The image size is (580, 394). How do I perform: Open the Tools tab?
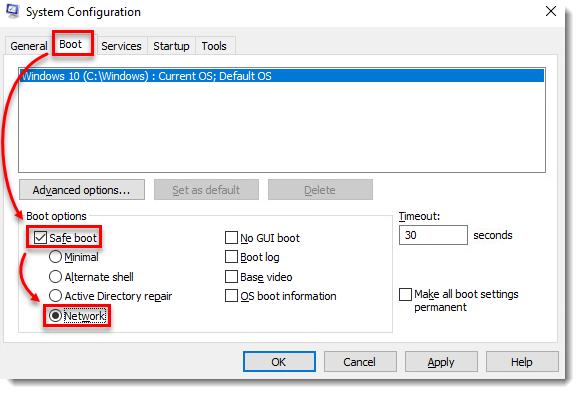(214, 46)
